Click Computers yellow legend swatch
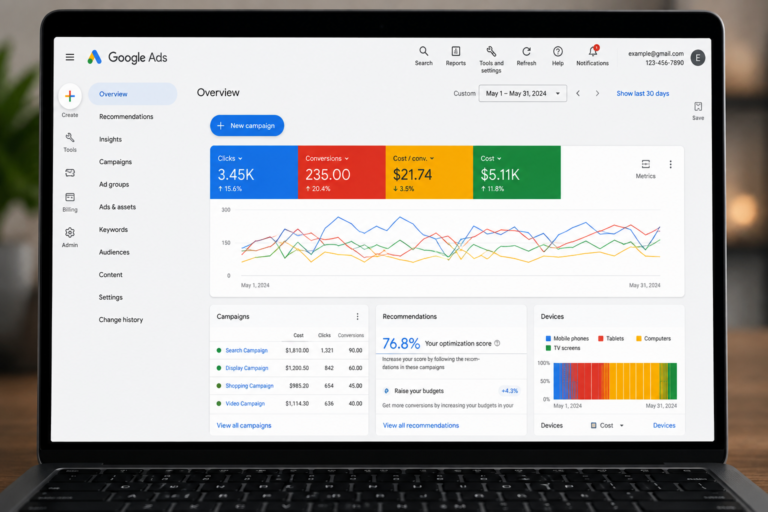 639,339
